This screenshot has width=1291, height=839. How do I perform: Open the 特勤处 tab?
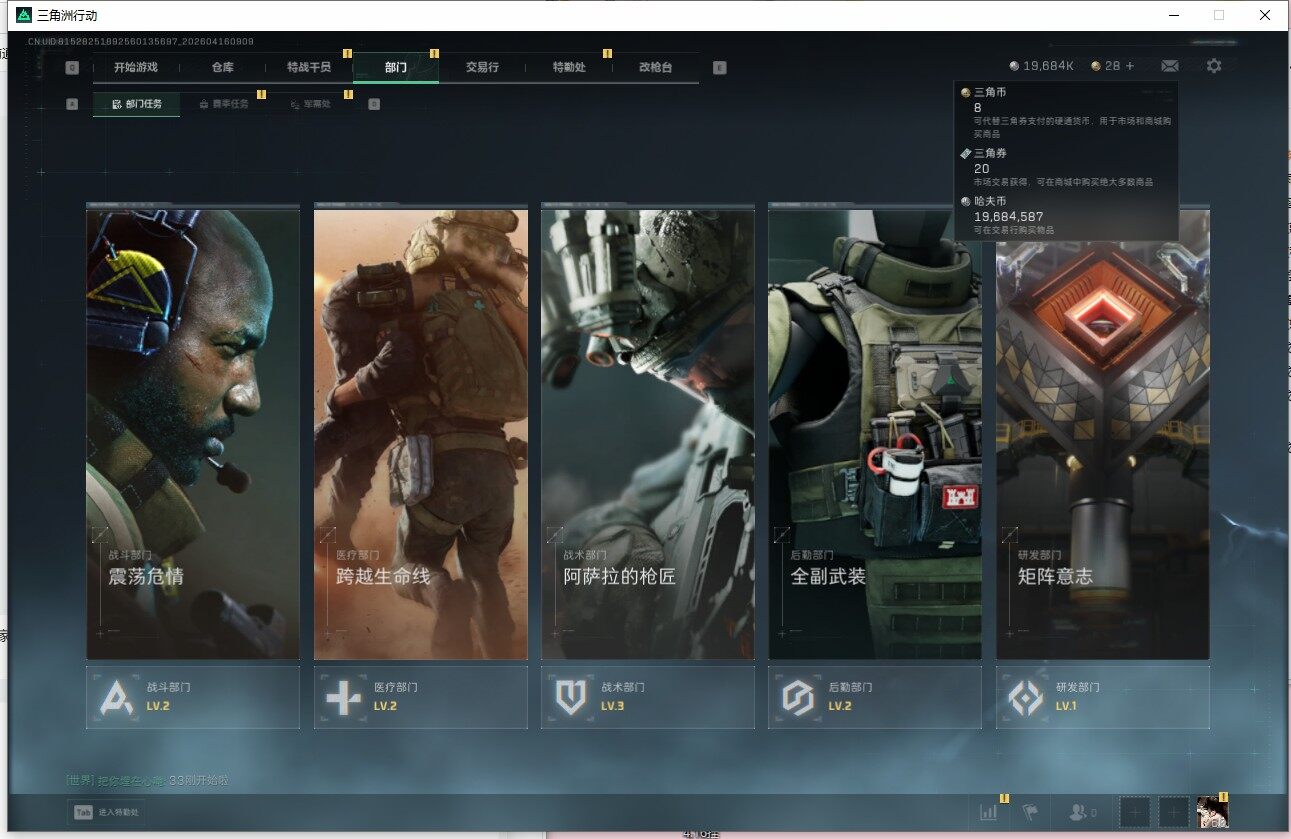(569, 67)
